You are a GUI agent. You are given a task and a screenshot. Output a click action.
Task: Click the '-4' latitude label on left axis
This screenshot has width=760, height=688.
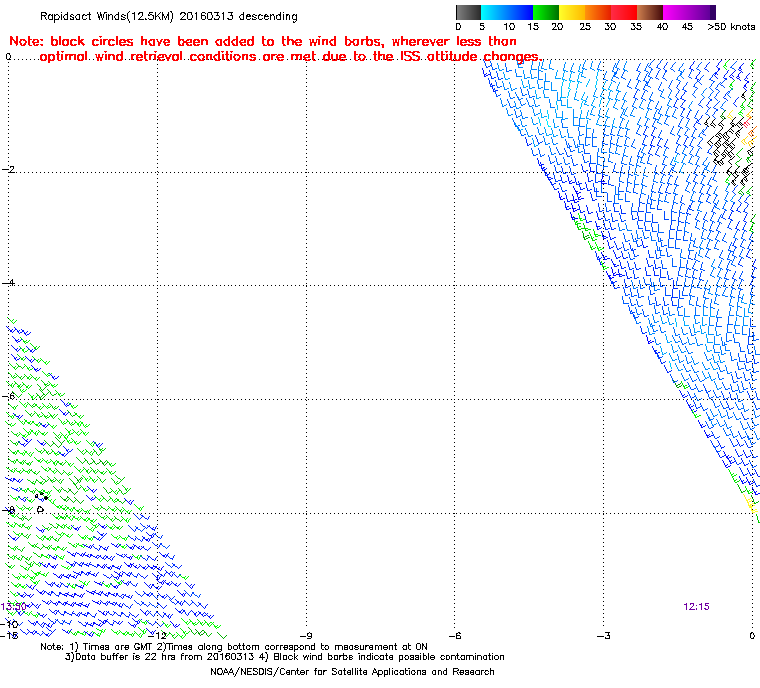tap(8, 283)
